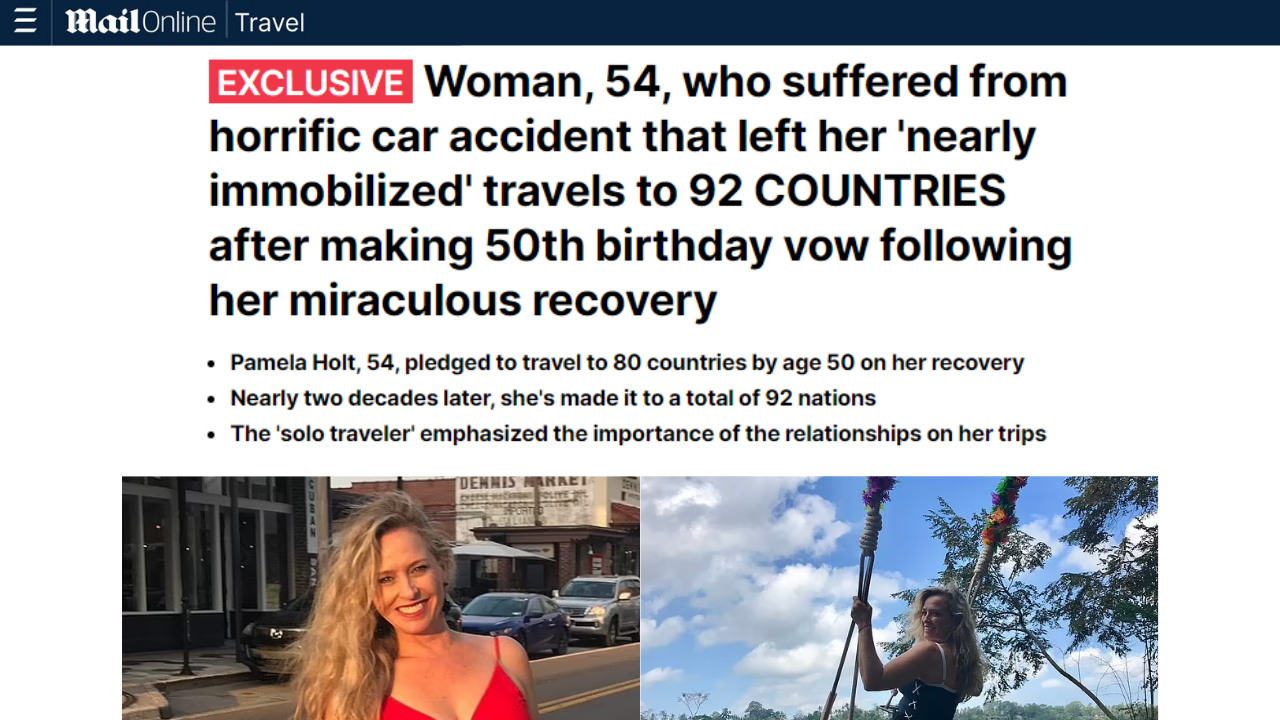1280x720 pixels.
Task: Click the 'Online' part of the logo
Action: pyautogui.click(x=178, y=22)
